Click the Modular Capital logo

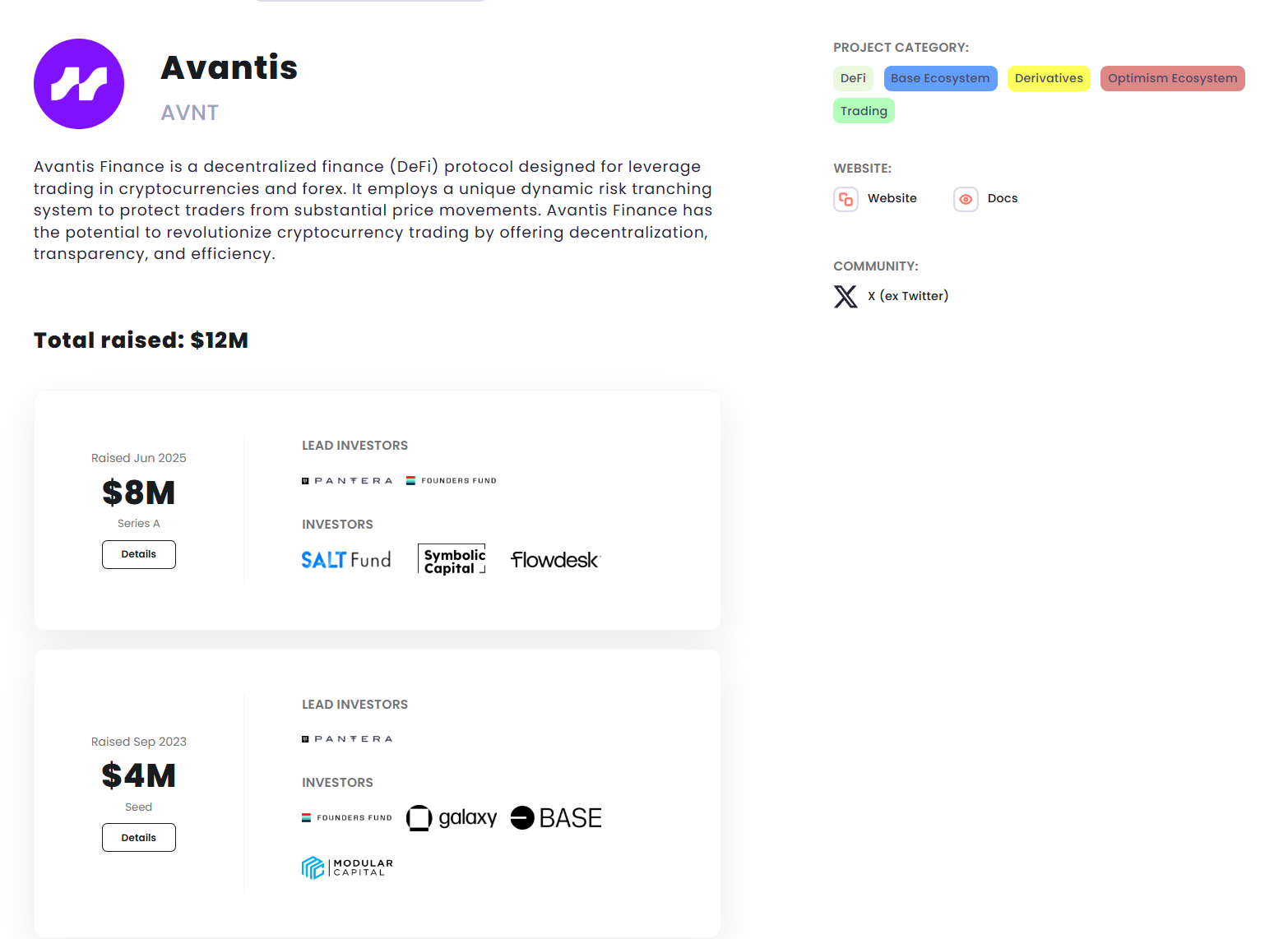pyautogui.click(x=347, y=867)
